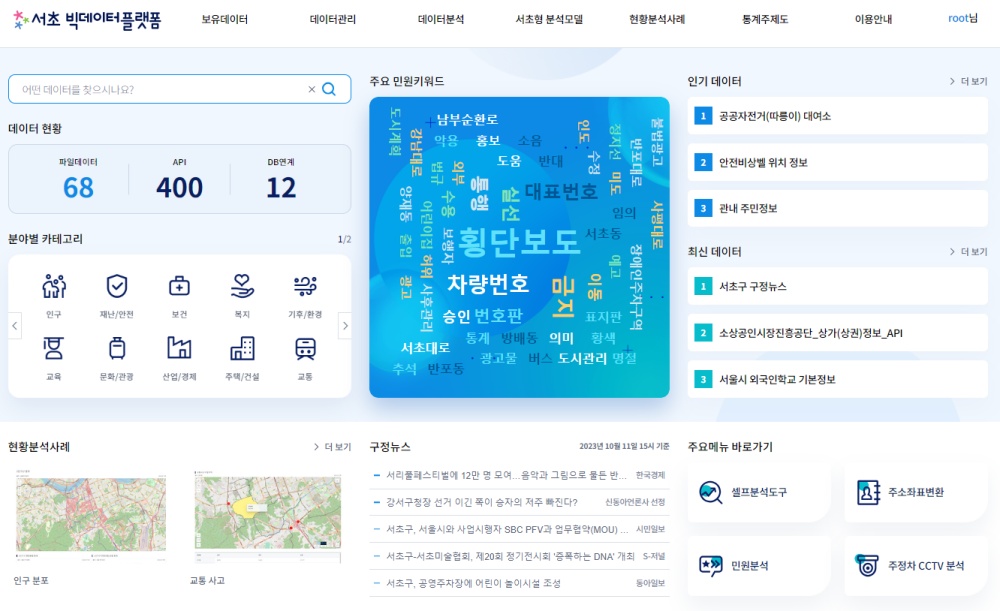Open the 공영주차장 어린이 놀이시설 news headline
The image size is (1000, 611).
pyautogui.click(x=473, y=583)
